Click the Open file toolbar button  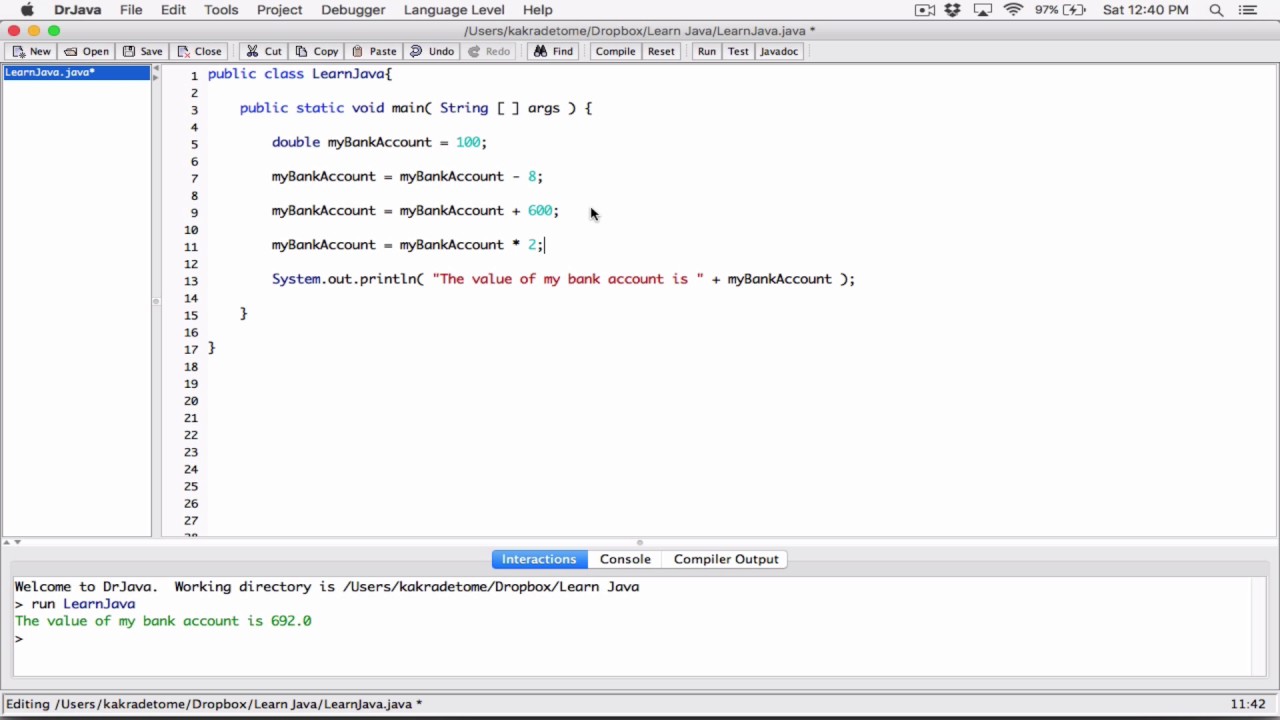click(x=86, y=51)
